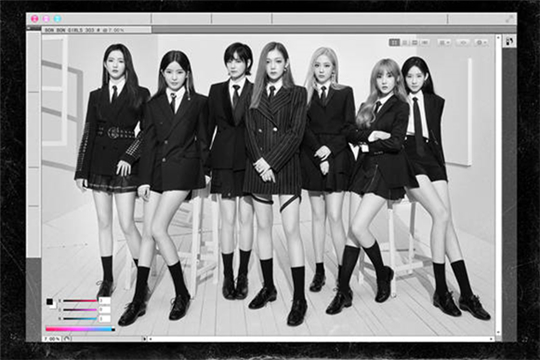Expand the status bar arrow menu at bottom
This screenshot has width=540, height=360.
[145, 339]
